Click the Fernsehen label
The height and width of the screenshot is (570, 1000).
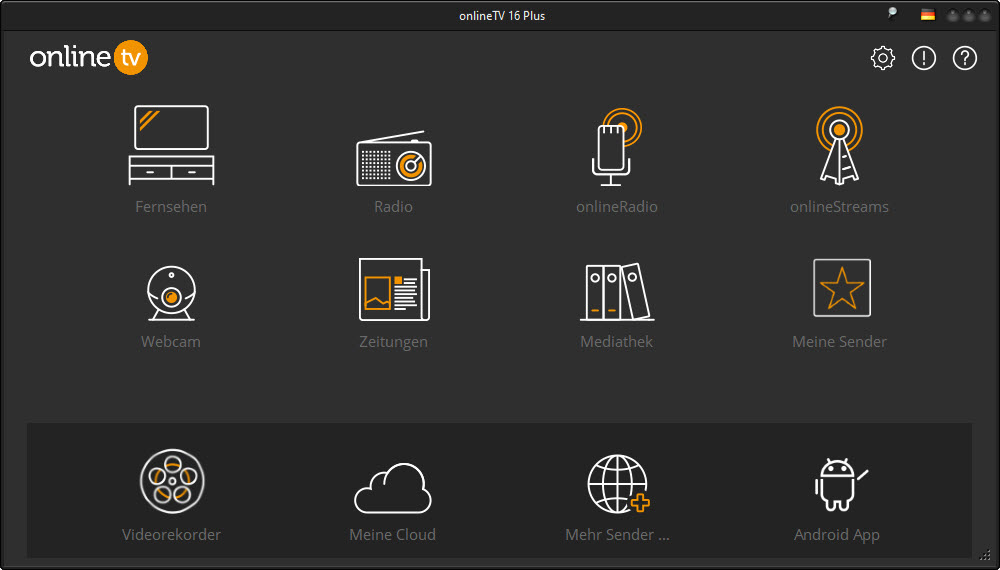(x=171, y=207)
